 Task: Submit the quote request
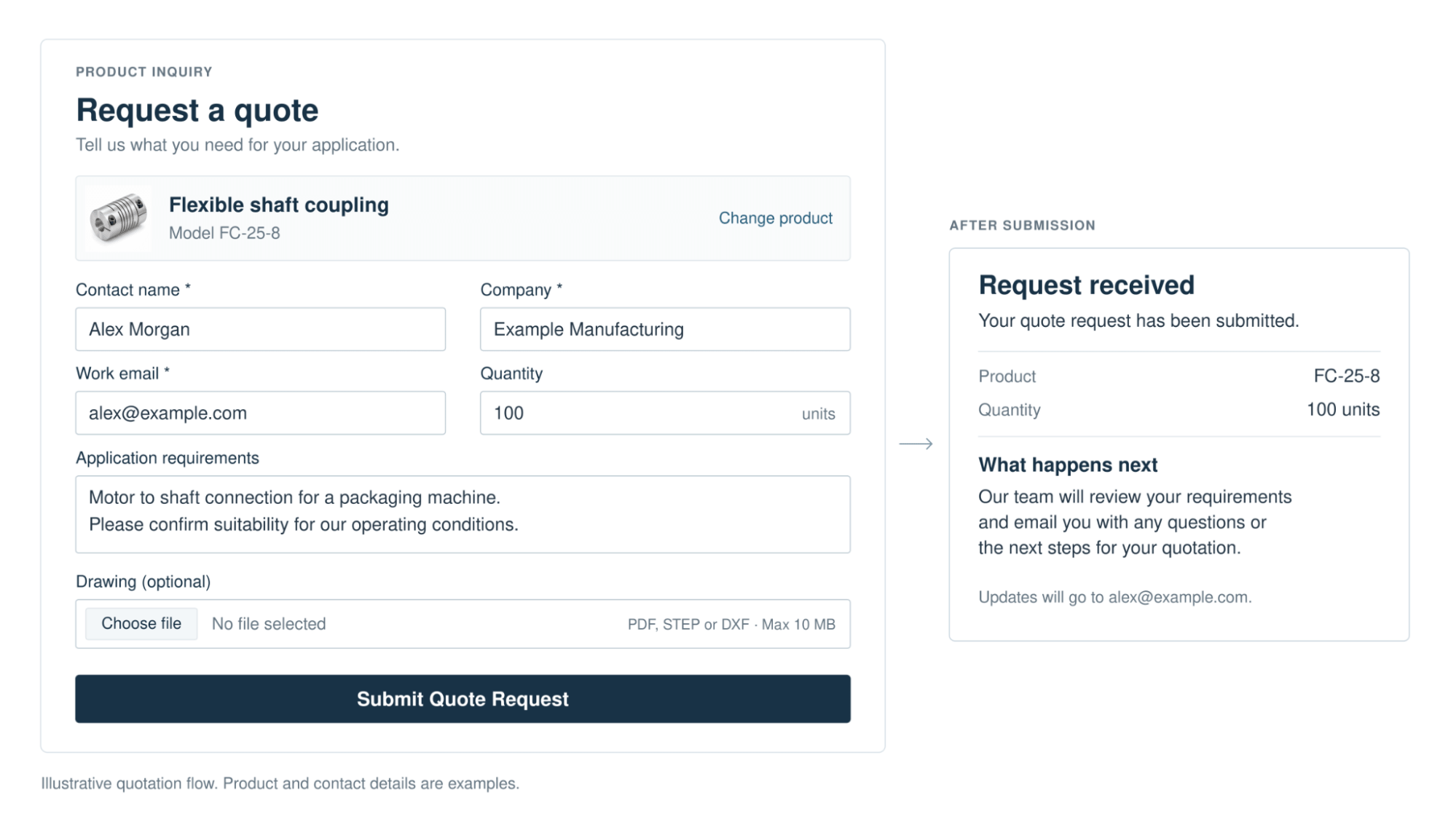[463, 698]
